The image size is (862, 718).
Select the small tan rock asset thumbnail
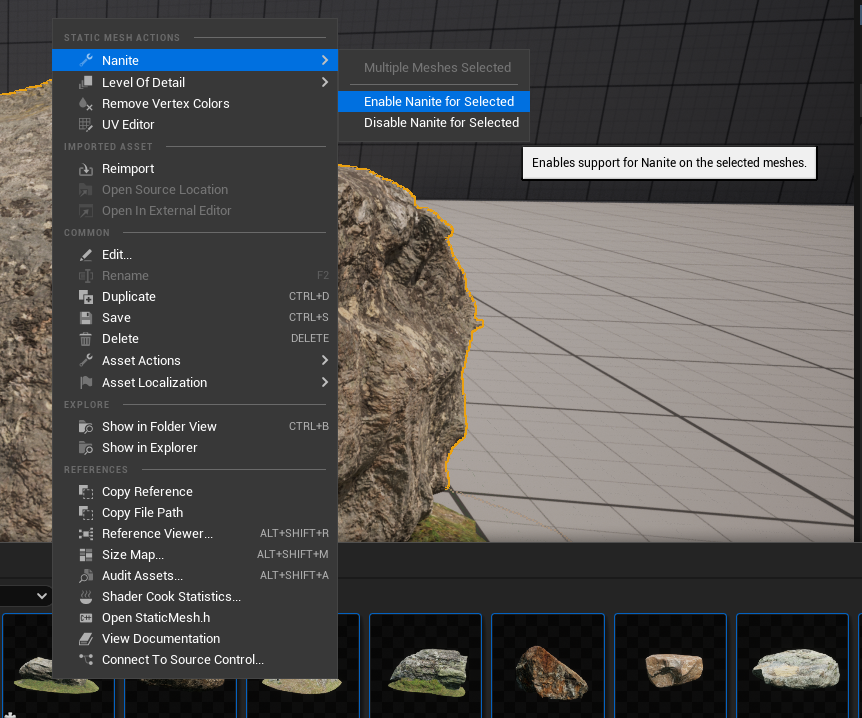(x=671, y=668)
